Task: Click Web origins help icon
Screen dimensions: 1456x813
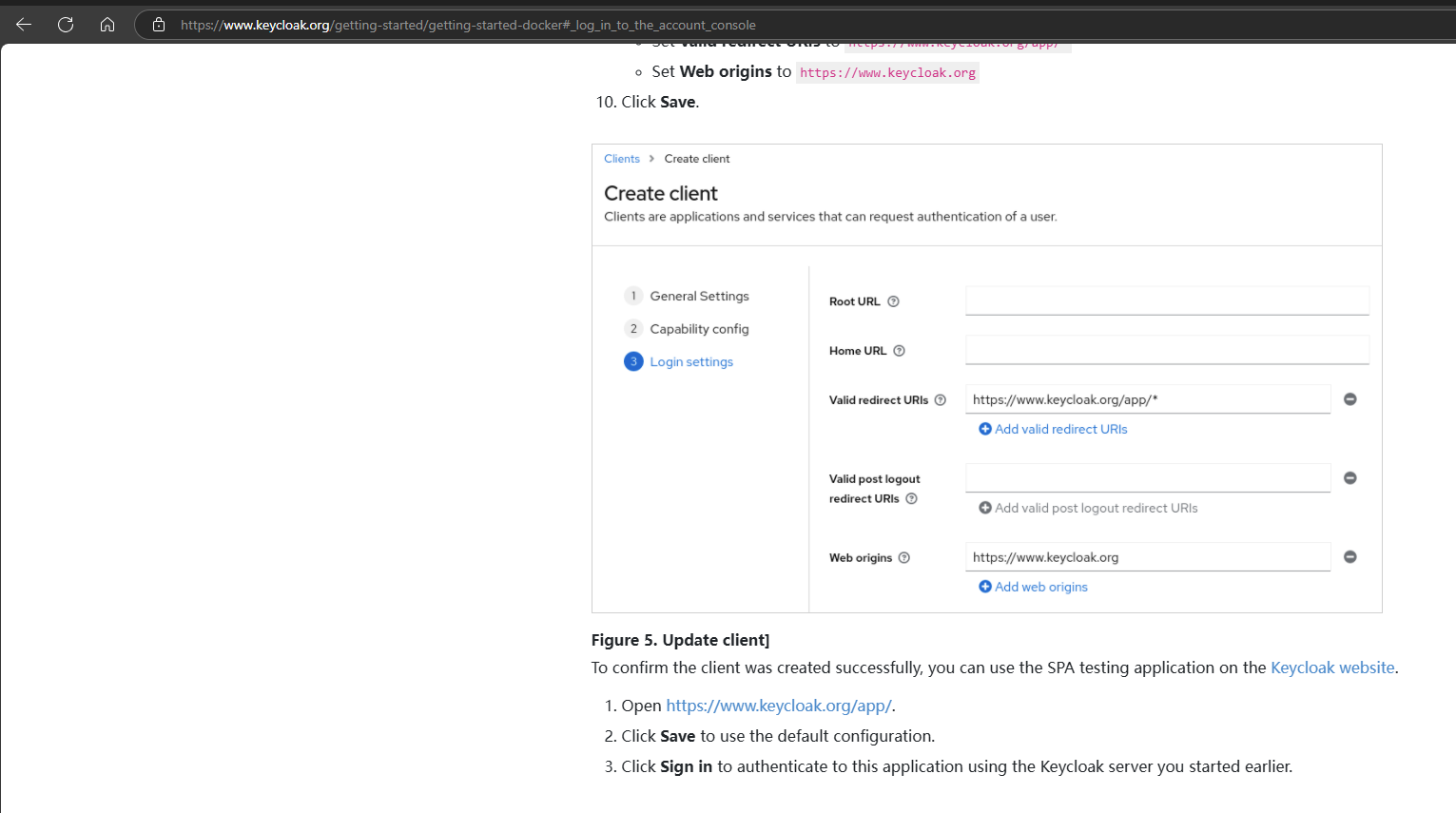Action: click(x=903, y=558)
